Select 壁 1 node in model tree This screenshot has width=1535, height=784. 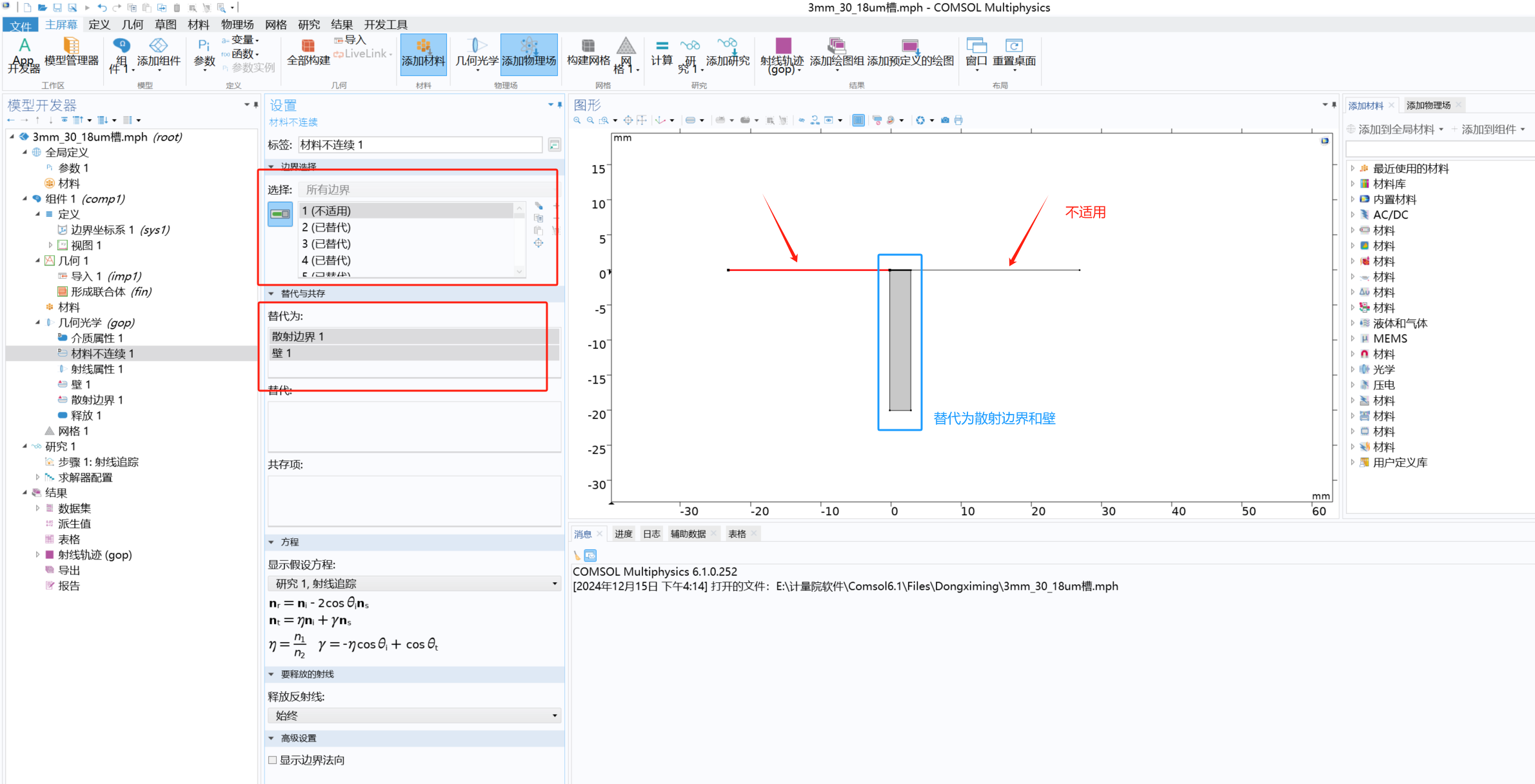point(81,385)
